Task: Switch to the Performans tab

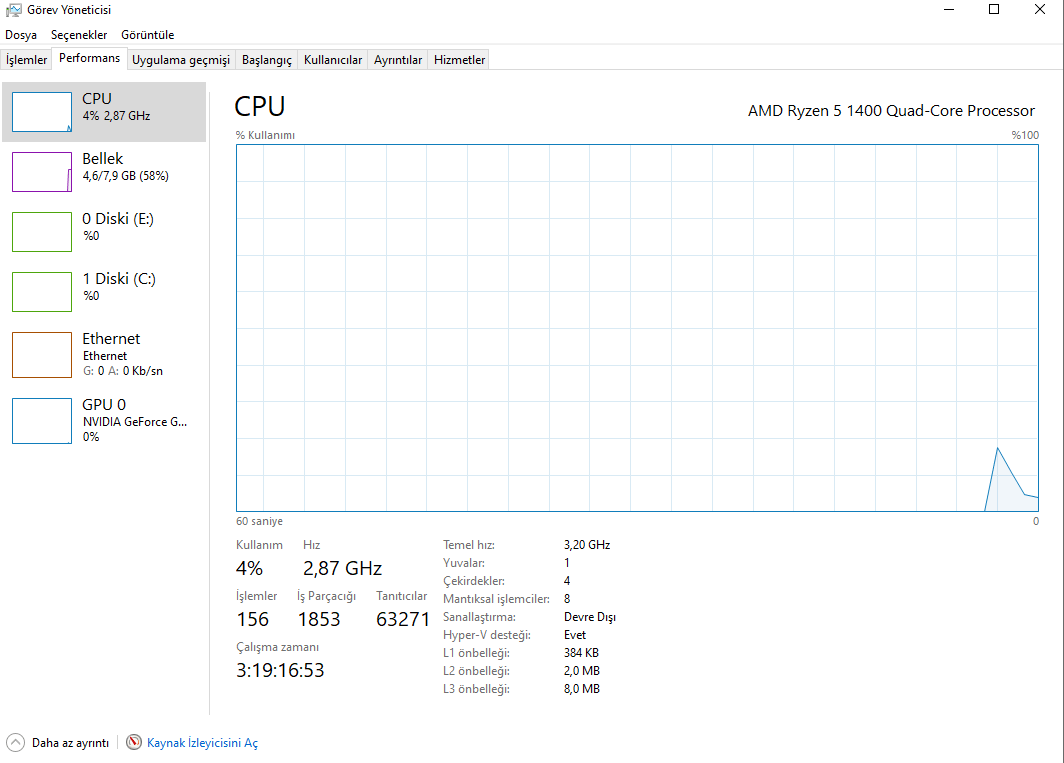Action: click(90, 58)
